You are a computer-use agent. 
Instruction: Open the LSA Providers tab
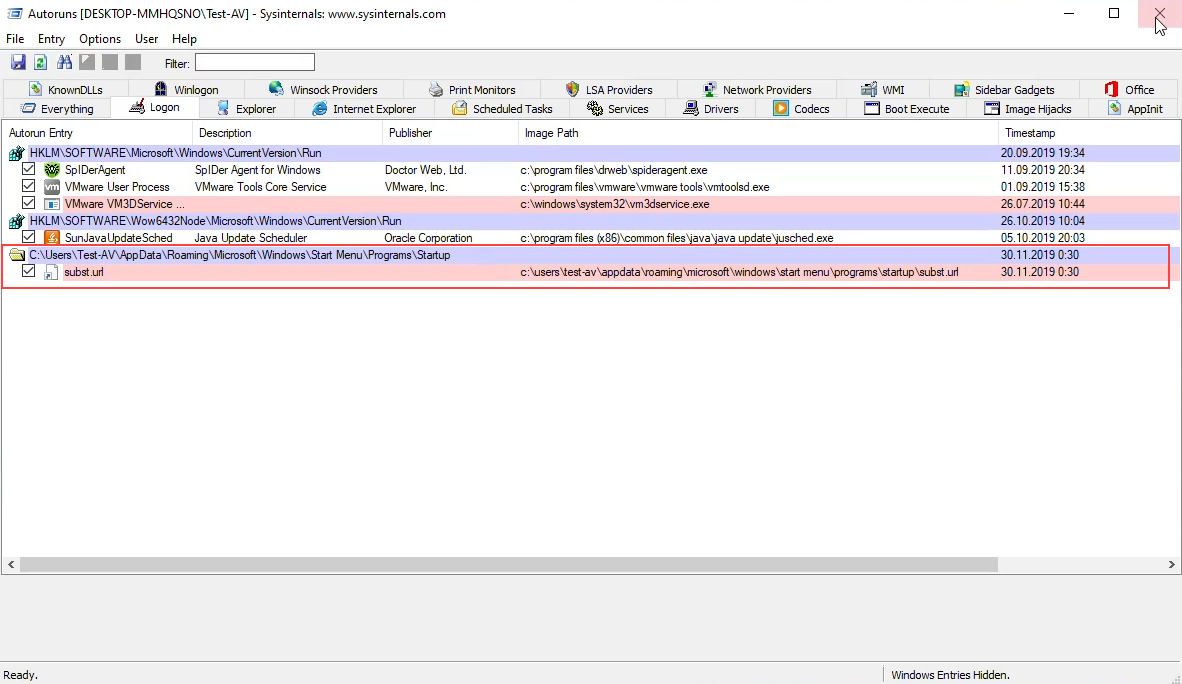pyautogui.click(x=608, y=90)
